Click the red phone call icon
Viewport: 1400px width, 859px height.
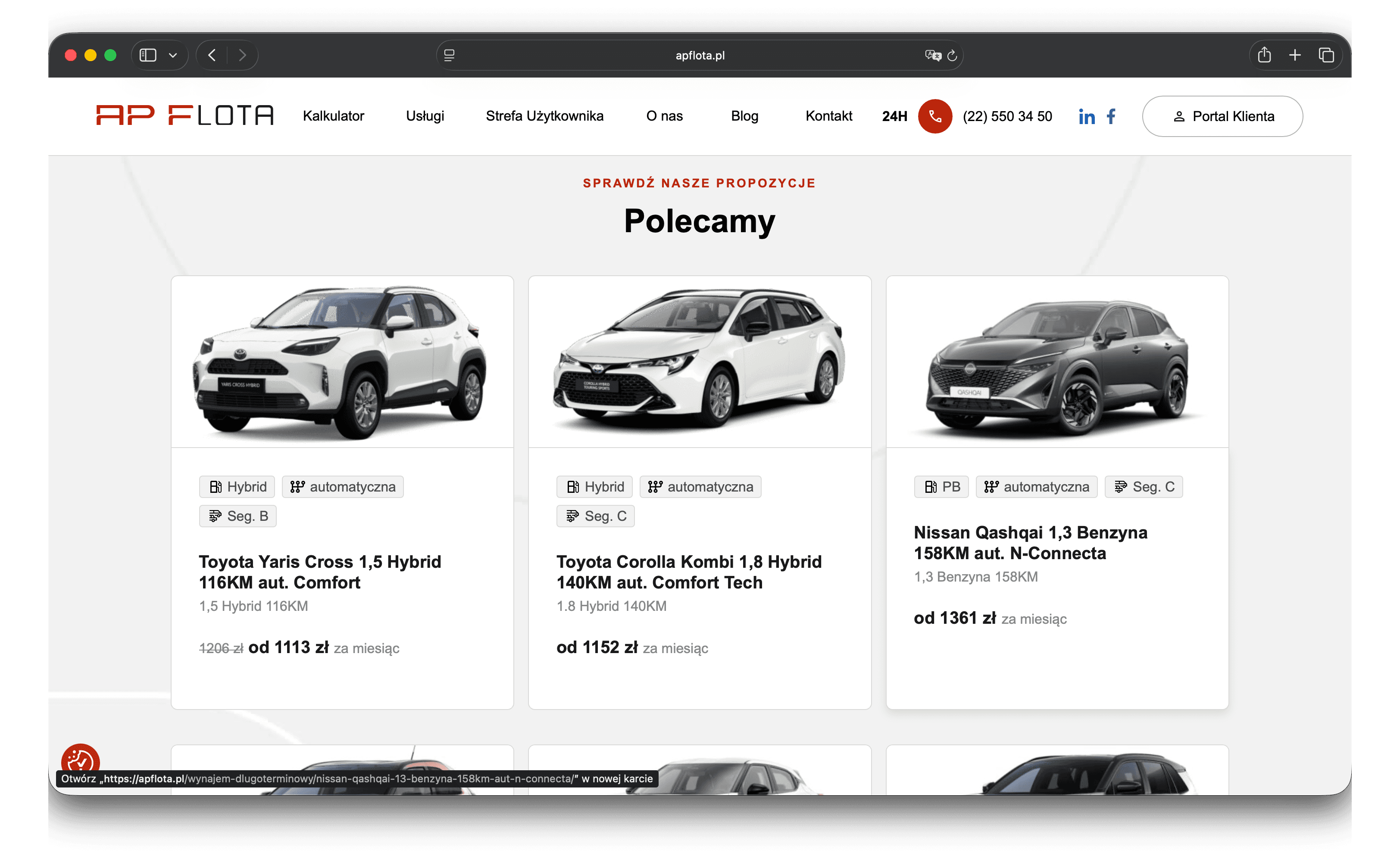tap(935, 116)
